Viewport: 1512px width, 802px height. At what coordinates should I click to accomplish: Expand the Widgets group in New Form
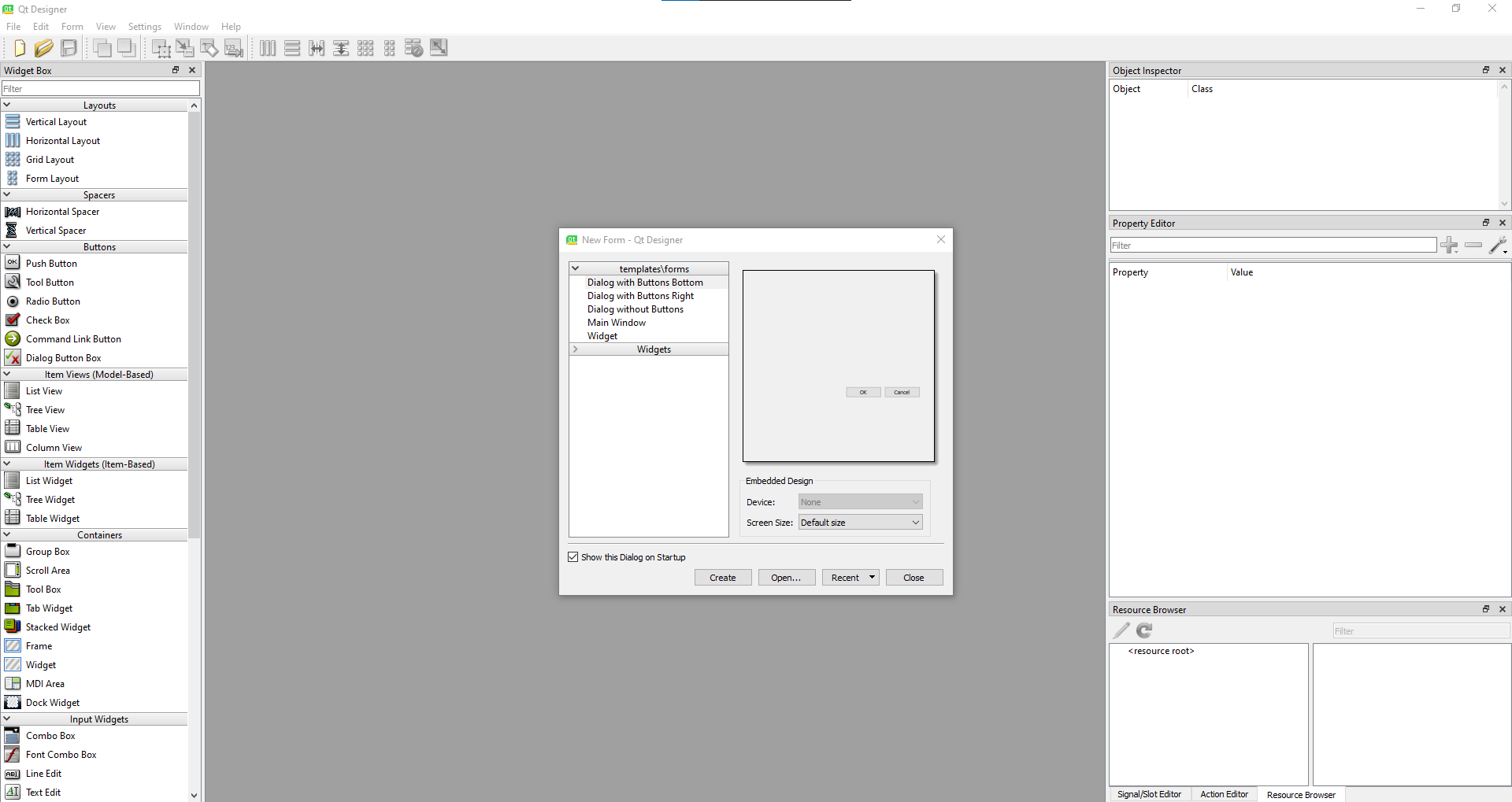576,349
